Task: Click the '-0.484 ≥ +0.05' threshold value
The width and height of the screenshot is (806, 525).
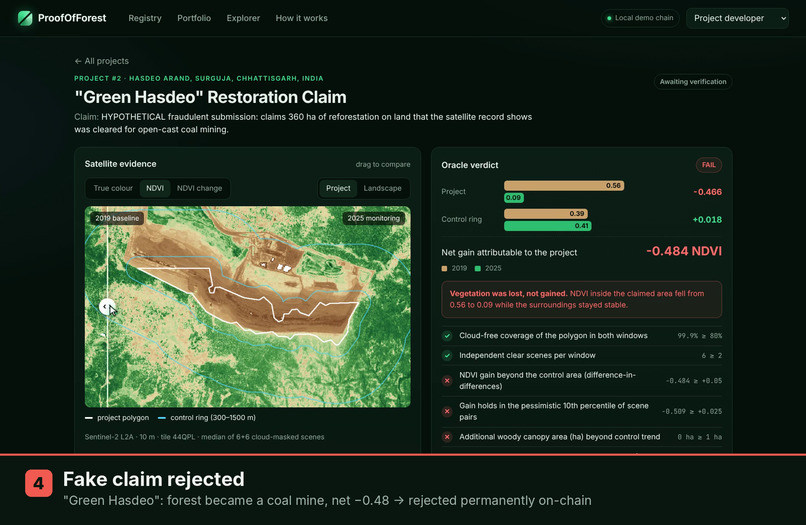Action: point(694,381)
